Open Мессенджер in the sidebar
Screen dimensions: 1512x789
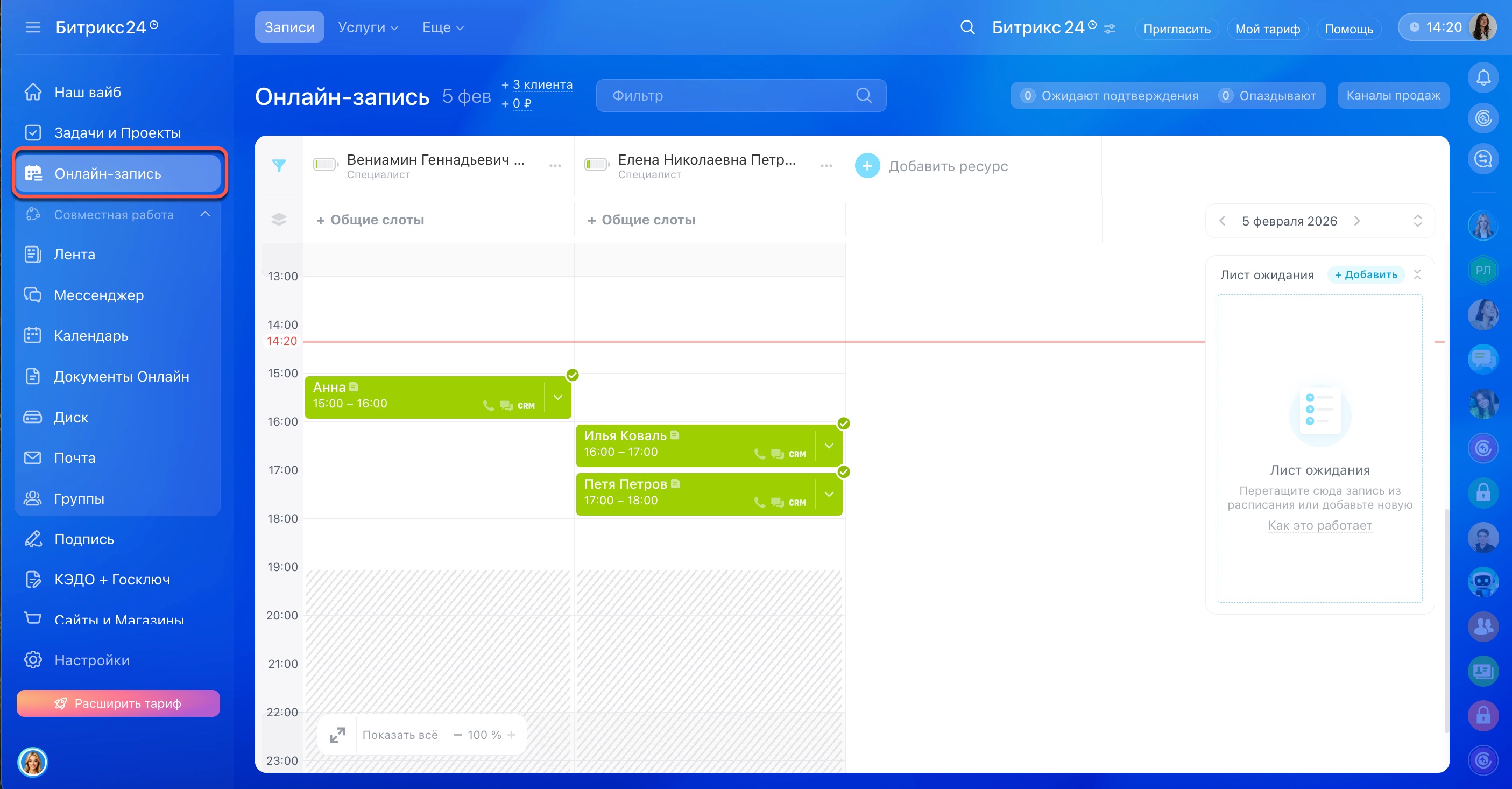click(x=98, y=295)
